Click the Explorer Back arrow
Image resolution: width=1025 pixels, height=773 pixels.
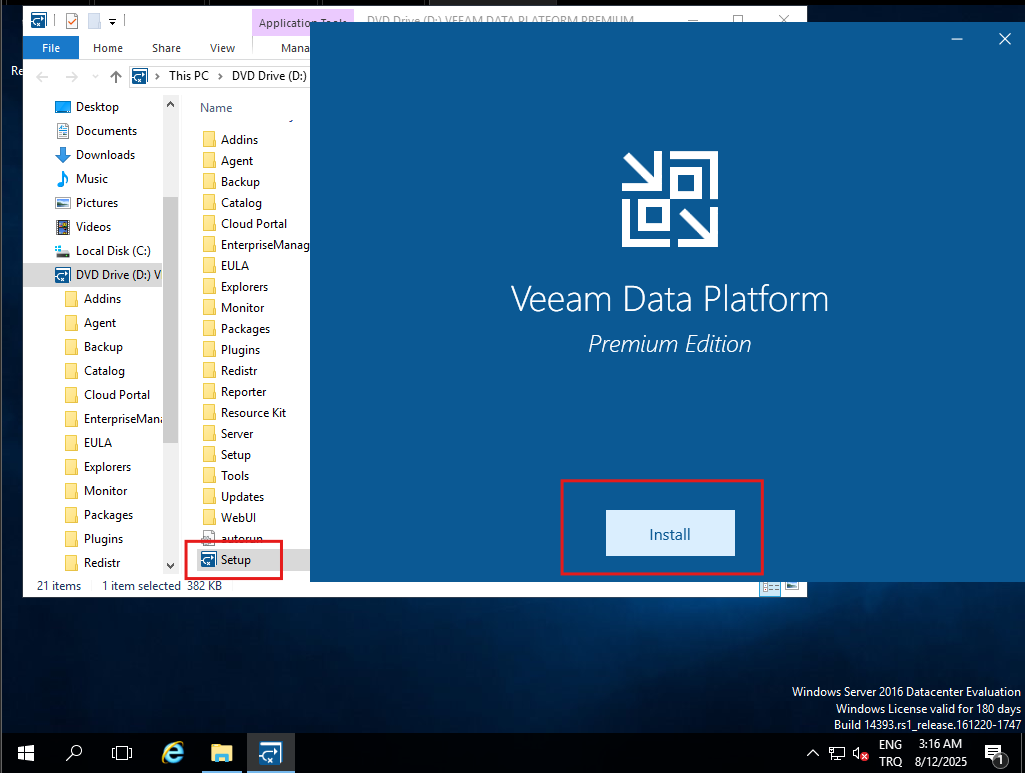[x=42, y=76]
